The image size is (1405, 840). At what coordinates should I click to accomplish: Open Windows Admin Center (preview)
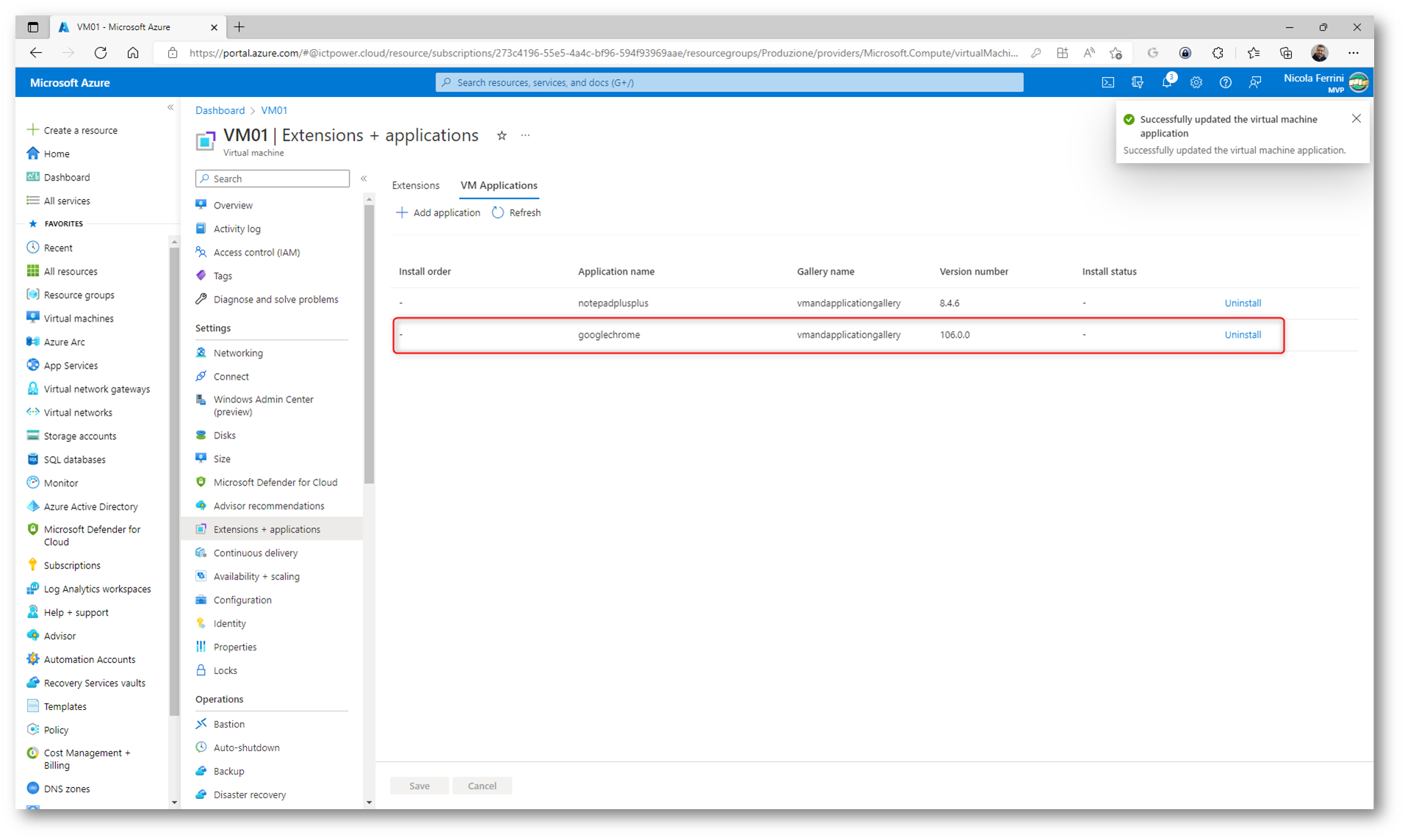(x=255, y=406)
